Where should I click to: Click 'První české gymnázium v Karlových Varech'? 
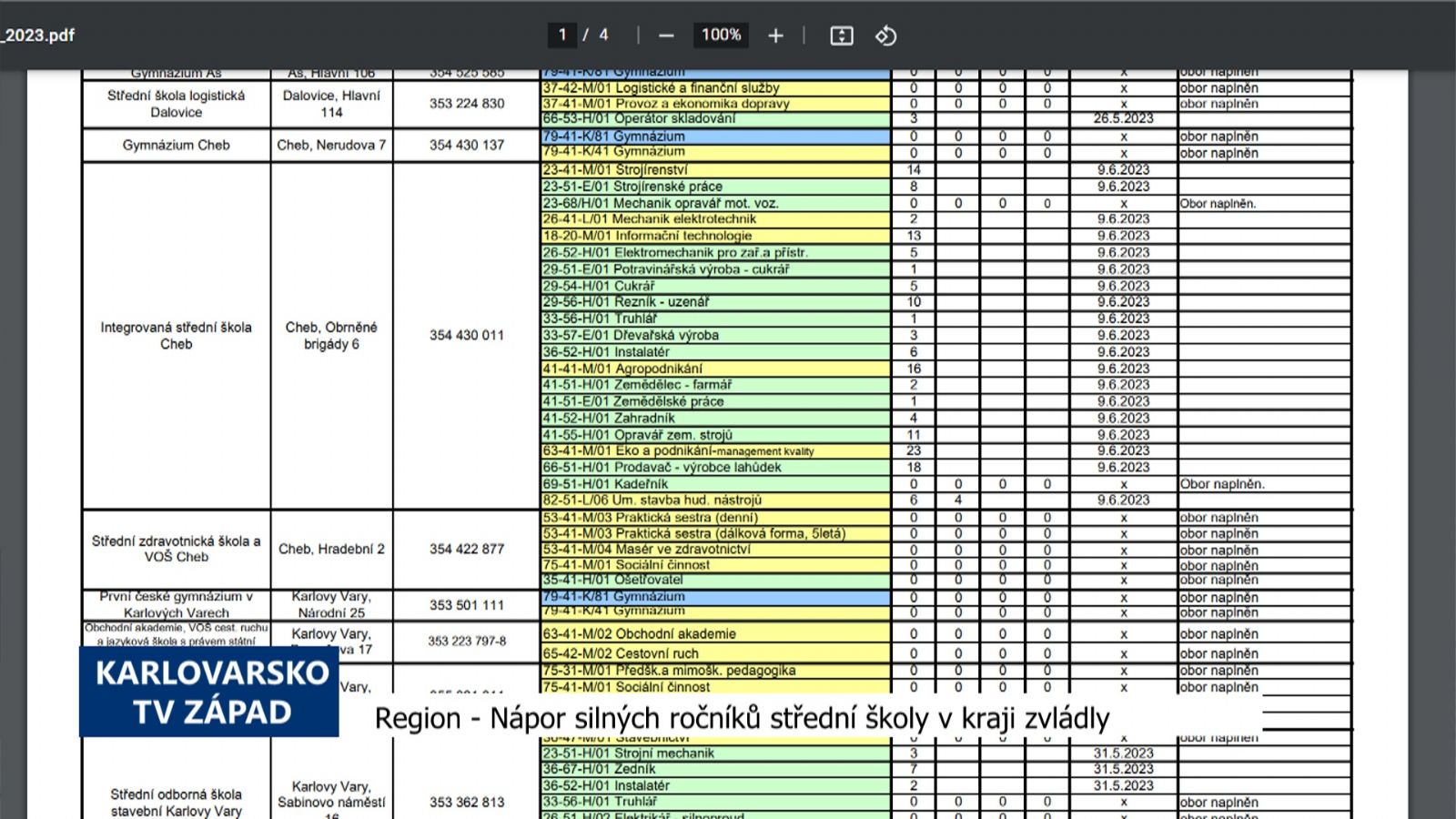coord(177,605)
